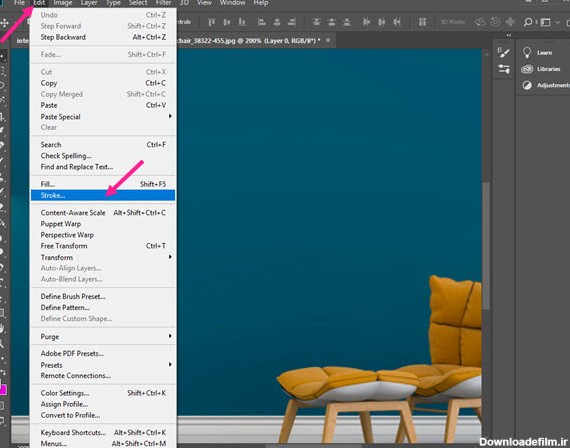Select Define Pattern... menu entry
This screenshot has width=570, height=448.
click(103, 307)
